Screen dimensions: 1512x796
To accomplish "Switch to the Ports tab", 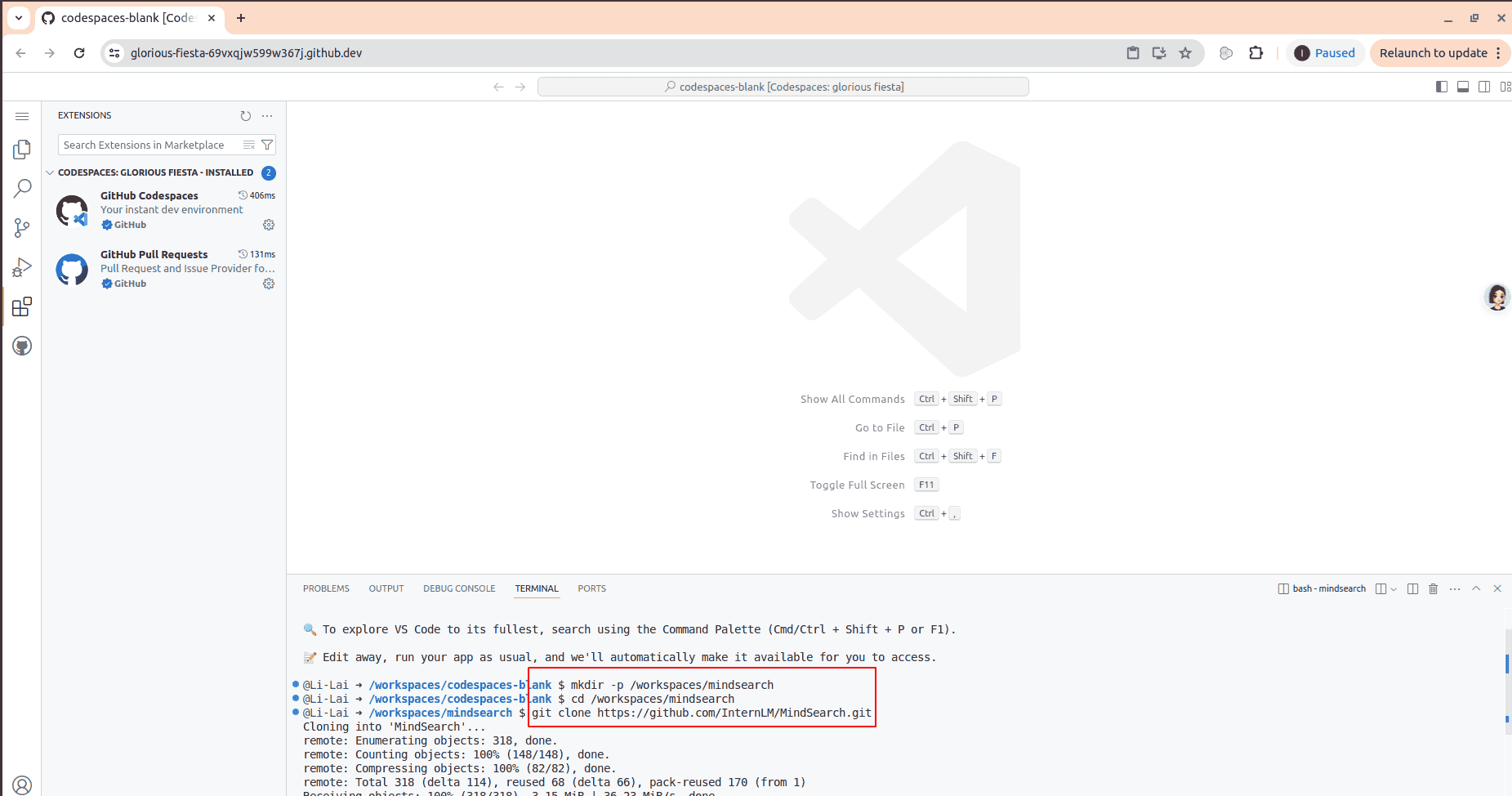I will pos(591,588).
